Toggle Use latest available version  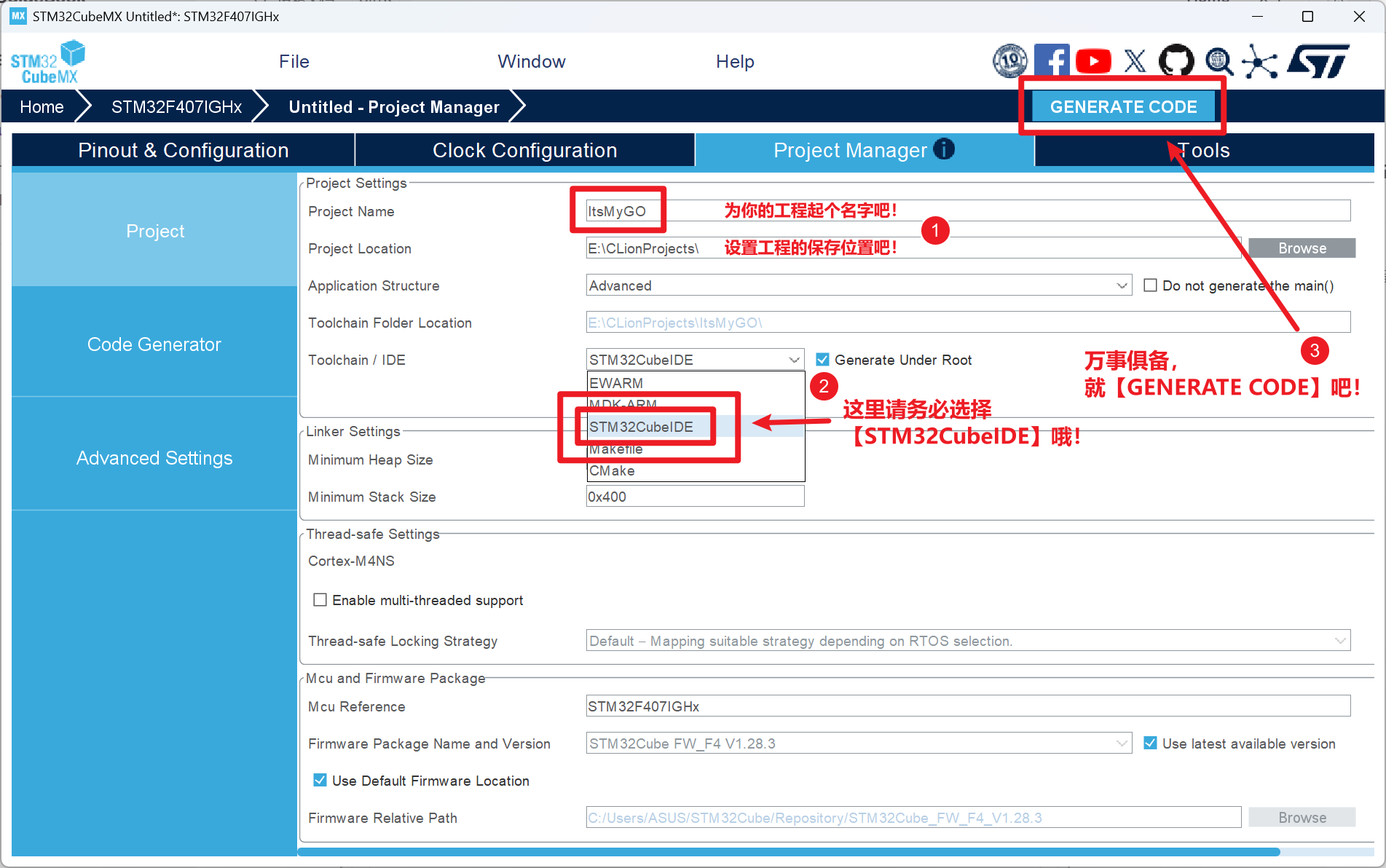coord(1150,743)
